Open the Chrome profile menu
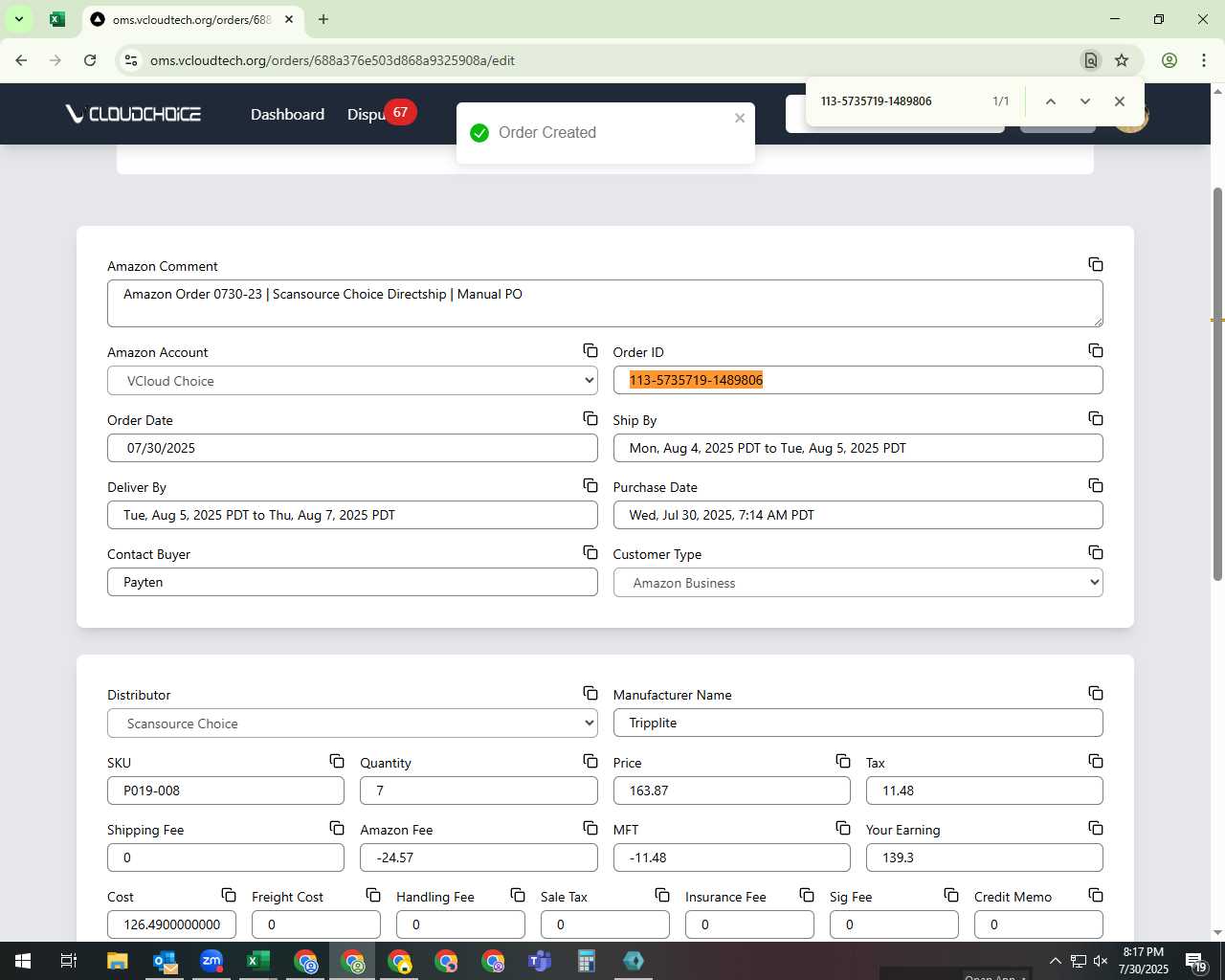 pos(1169,60)
